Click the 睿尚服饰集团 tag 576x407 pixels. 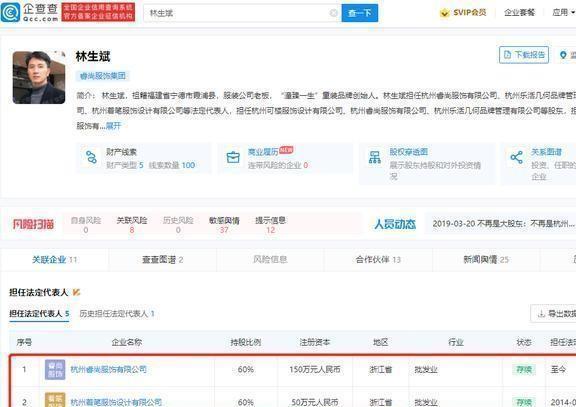pos(102,76)
